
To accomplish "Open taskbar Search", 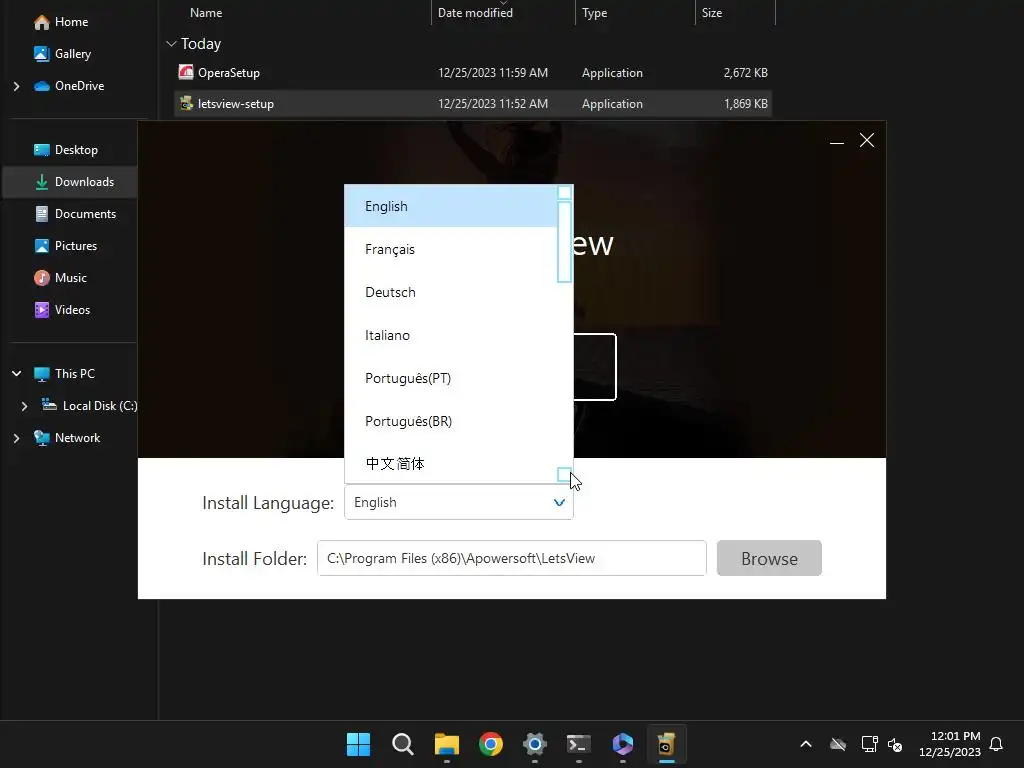I will click(402, 744).
